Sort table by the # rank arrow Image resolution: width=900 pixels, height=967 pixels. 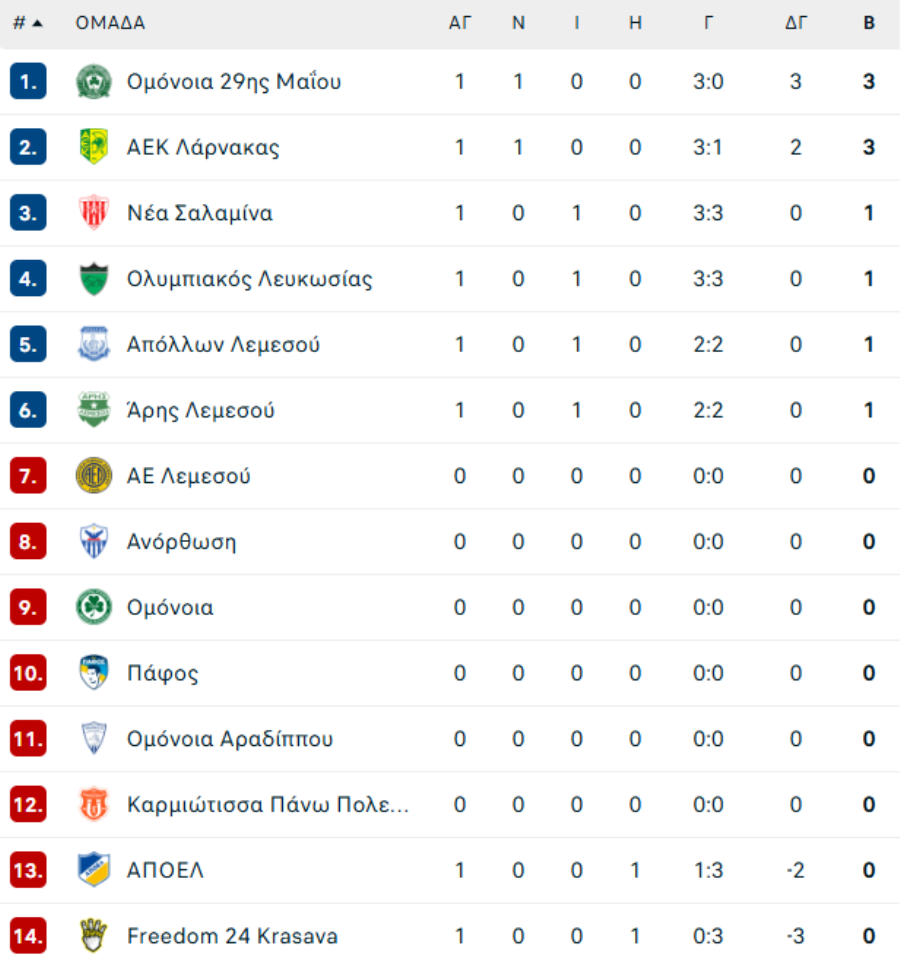pyautogui.click(x=37, y=23)
